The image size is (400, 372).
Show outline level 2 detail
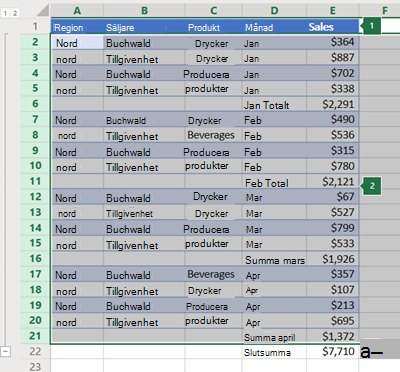pyautogui.click(x=15, y=13)
